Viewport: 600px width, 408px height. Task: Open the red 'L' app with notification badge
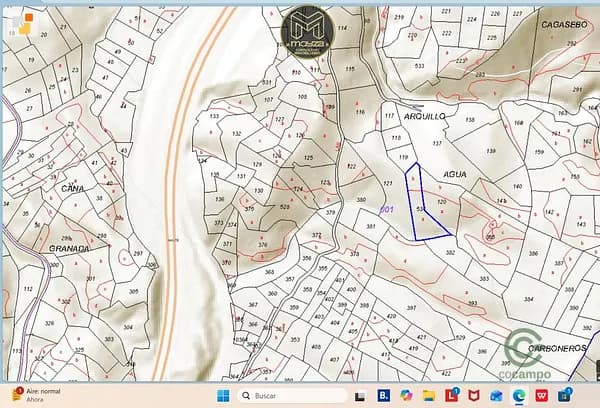[x=451, y=395]
